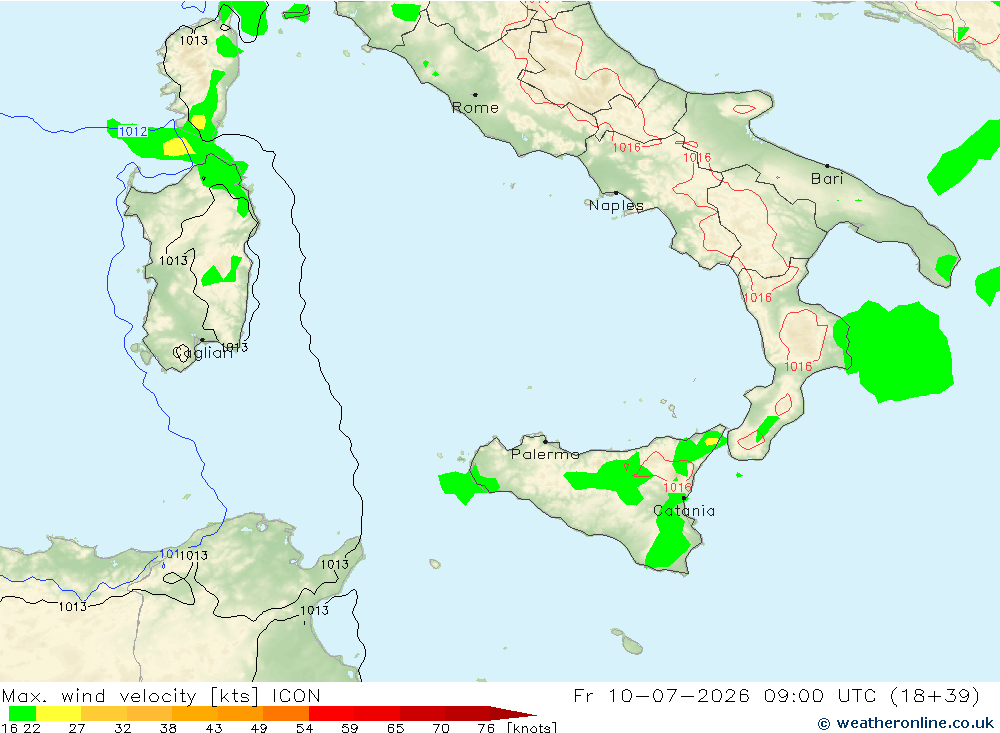Viewport: 1000px width, 733px height.
Task: Select the dark red 70 knots legend swatch
Action: coord(468,713)
